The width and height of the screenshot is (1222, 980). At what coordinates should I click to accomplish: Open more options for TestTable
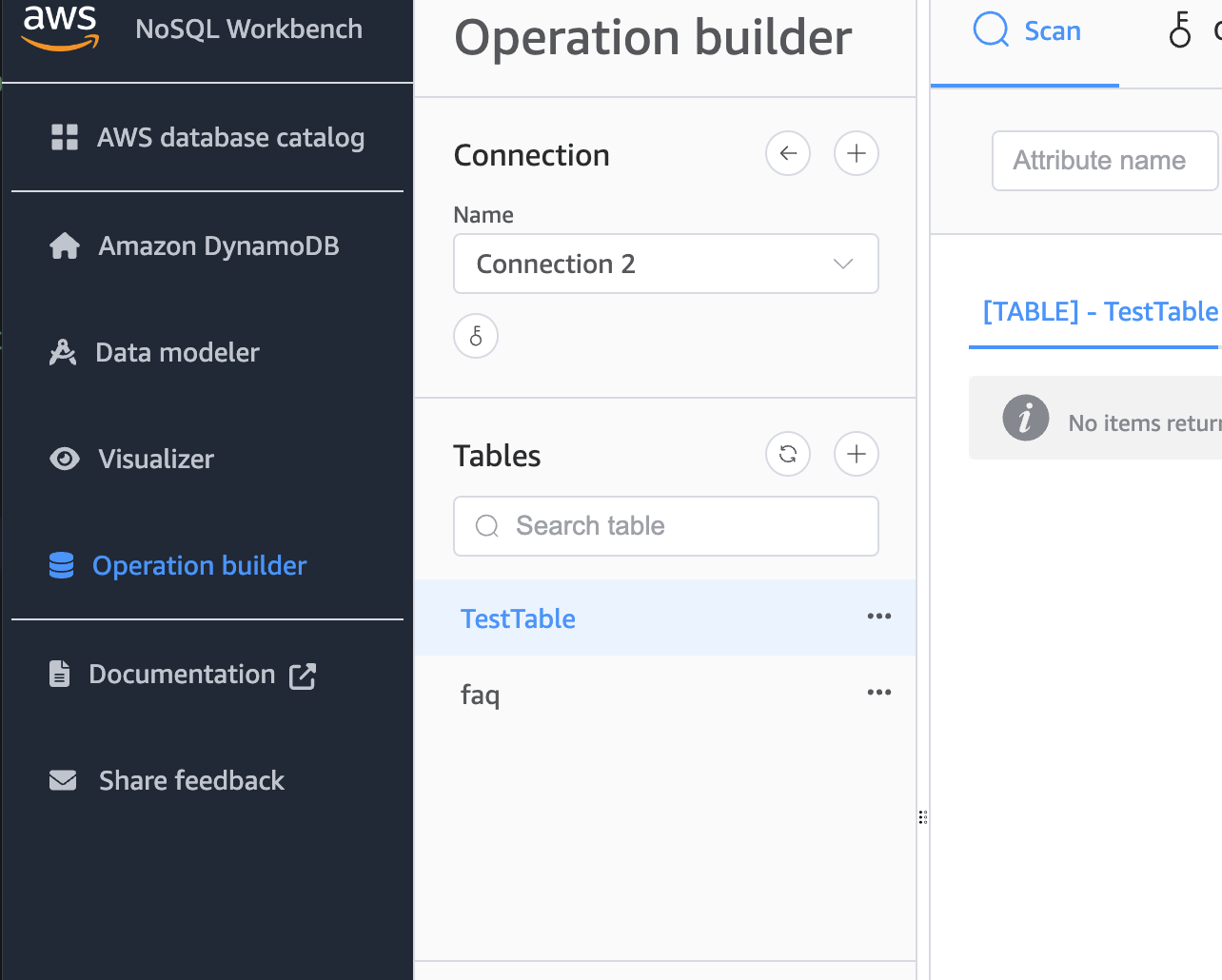(879, 617)
